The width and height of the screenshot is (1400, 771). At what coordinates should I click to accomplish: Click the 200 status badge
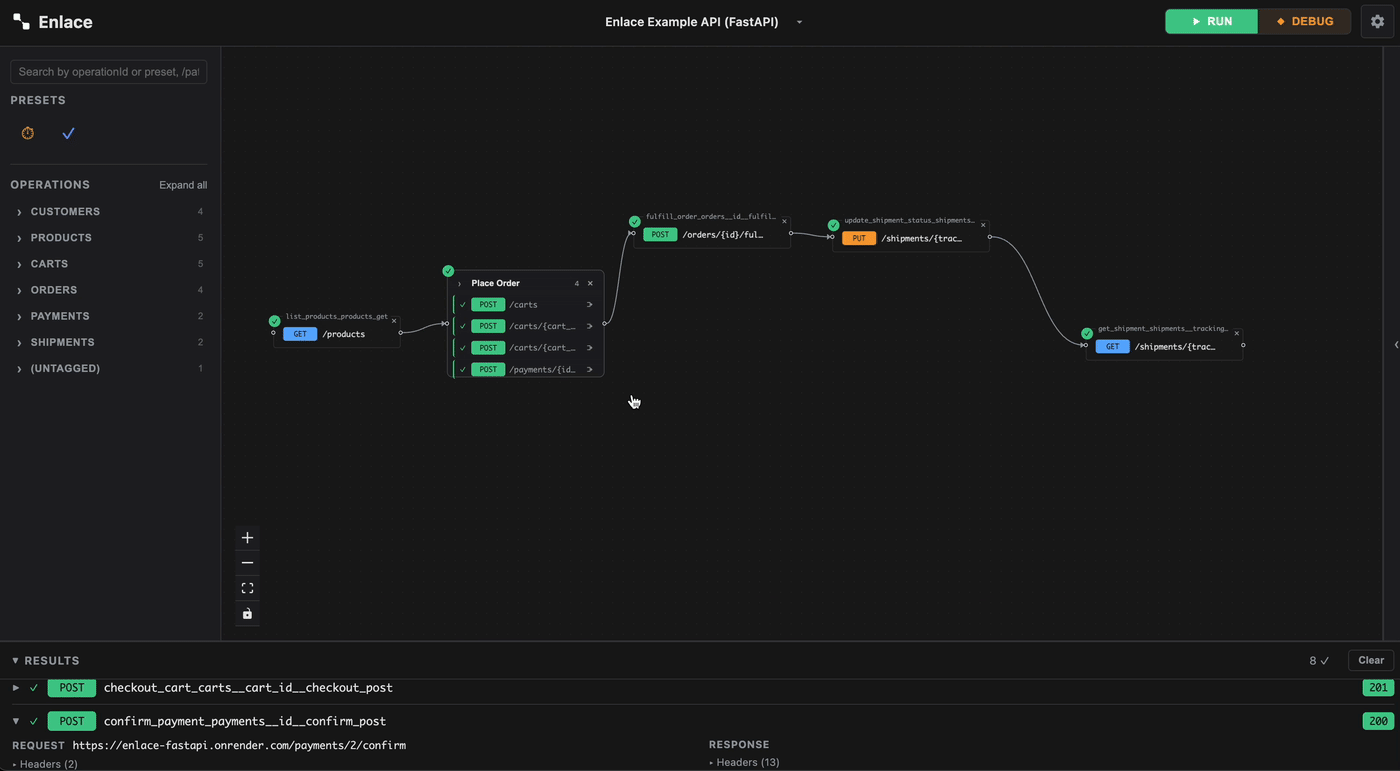[1378, 721]
